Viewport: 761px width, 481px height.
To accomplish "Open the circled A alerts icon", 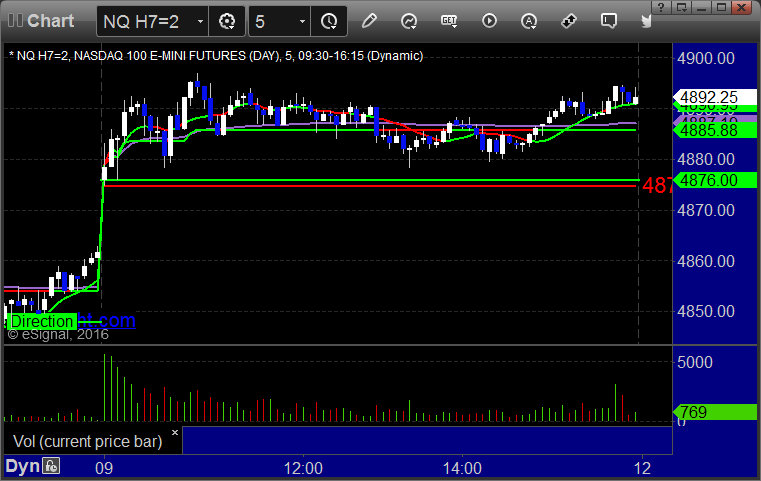I will click(x=529, y=21).
